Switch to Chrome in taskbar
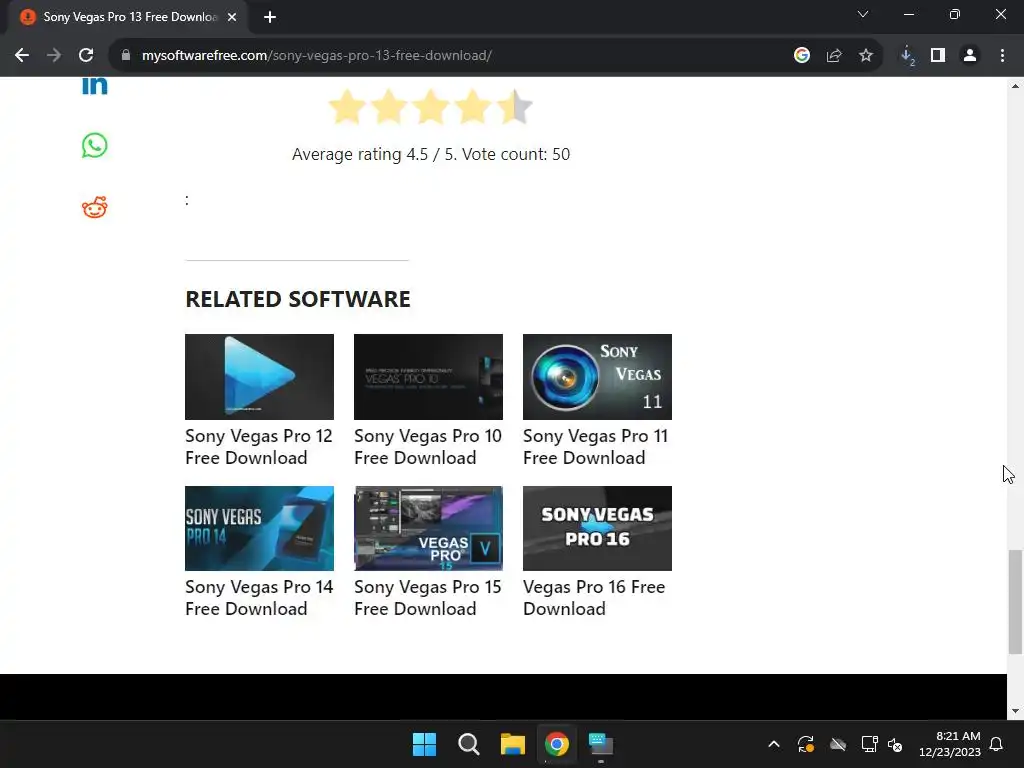The image size is (1024, 768). 557,744
